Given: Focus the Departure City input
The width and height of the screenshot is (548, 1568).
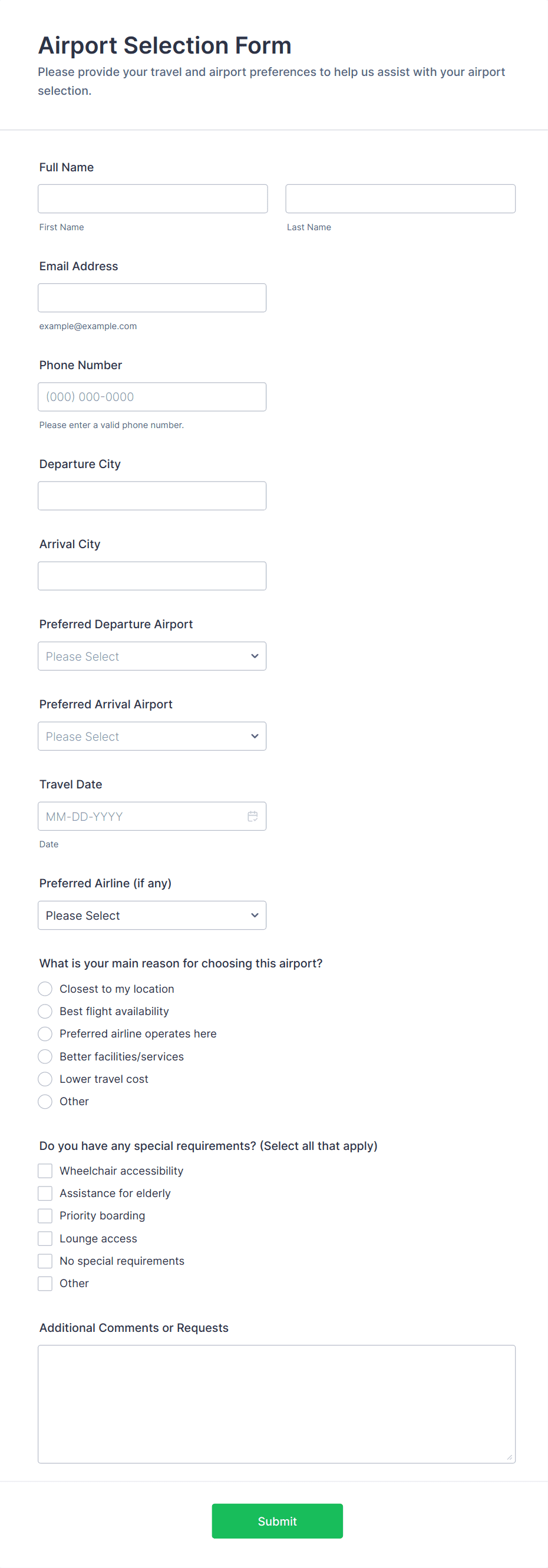Looking at the screenshot, I should coord(151,496).
